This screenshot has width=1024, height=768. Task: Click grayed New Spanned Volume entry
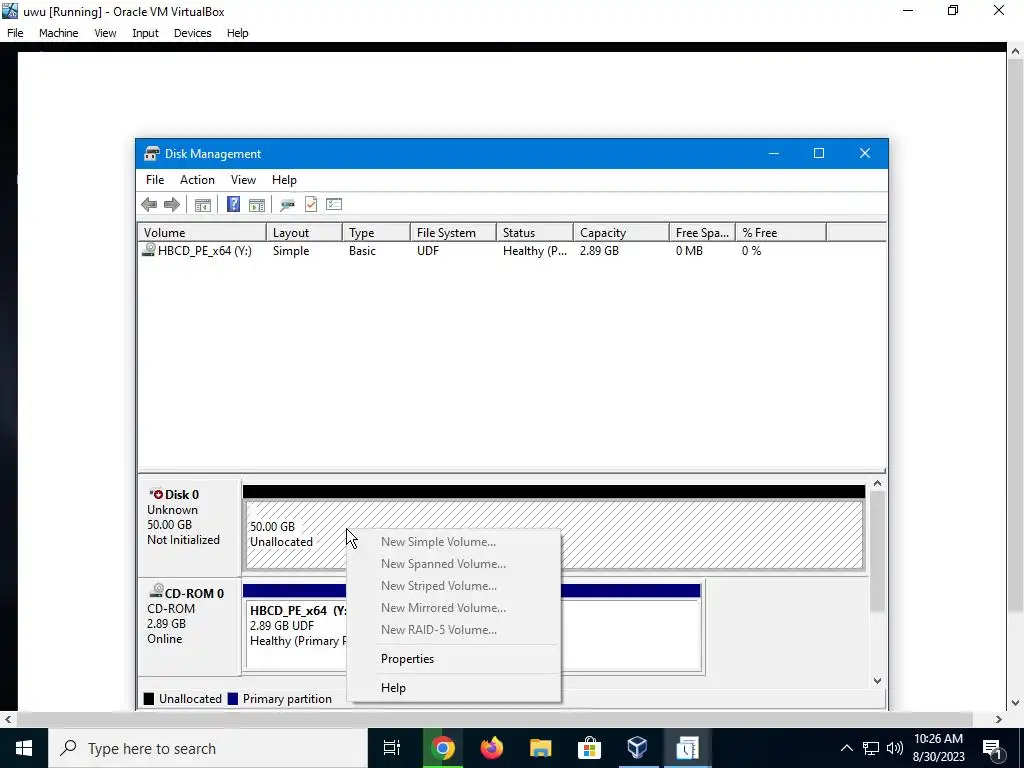click(453, 564)
